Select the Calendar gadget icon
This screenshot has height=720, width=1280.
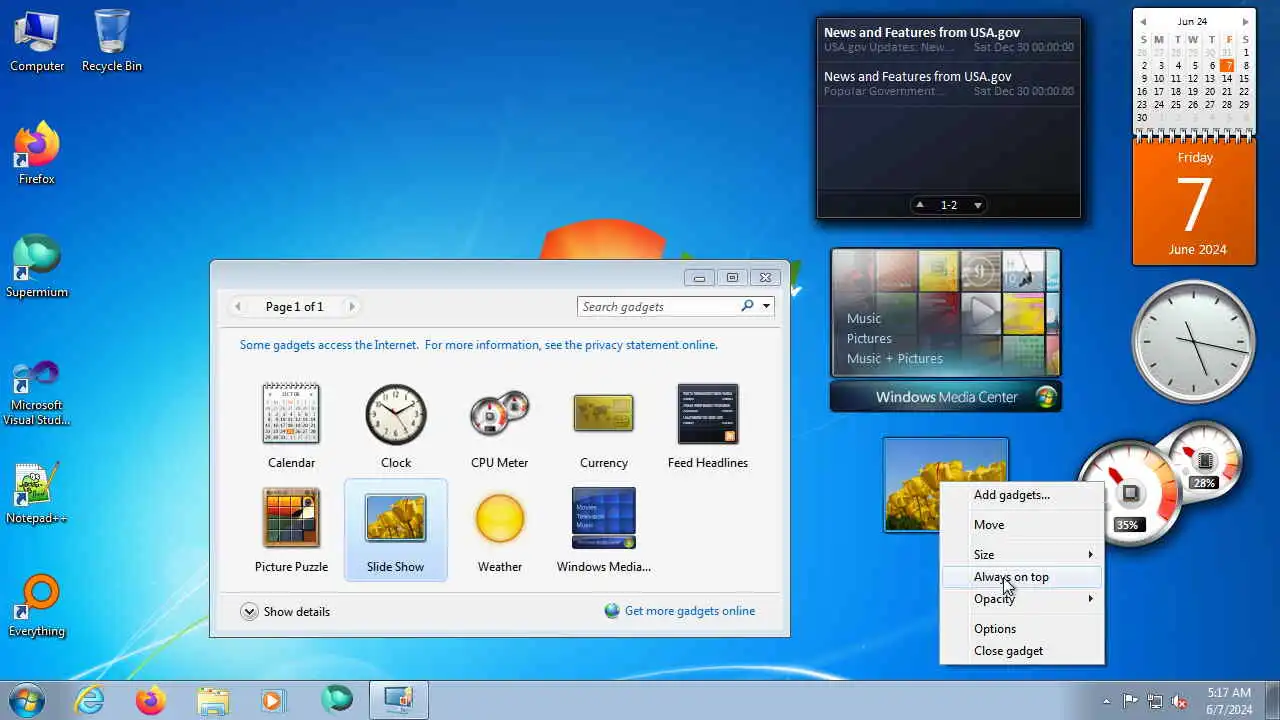tap(291, 414)
